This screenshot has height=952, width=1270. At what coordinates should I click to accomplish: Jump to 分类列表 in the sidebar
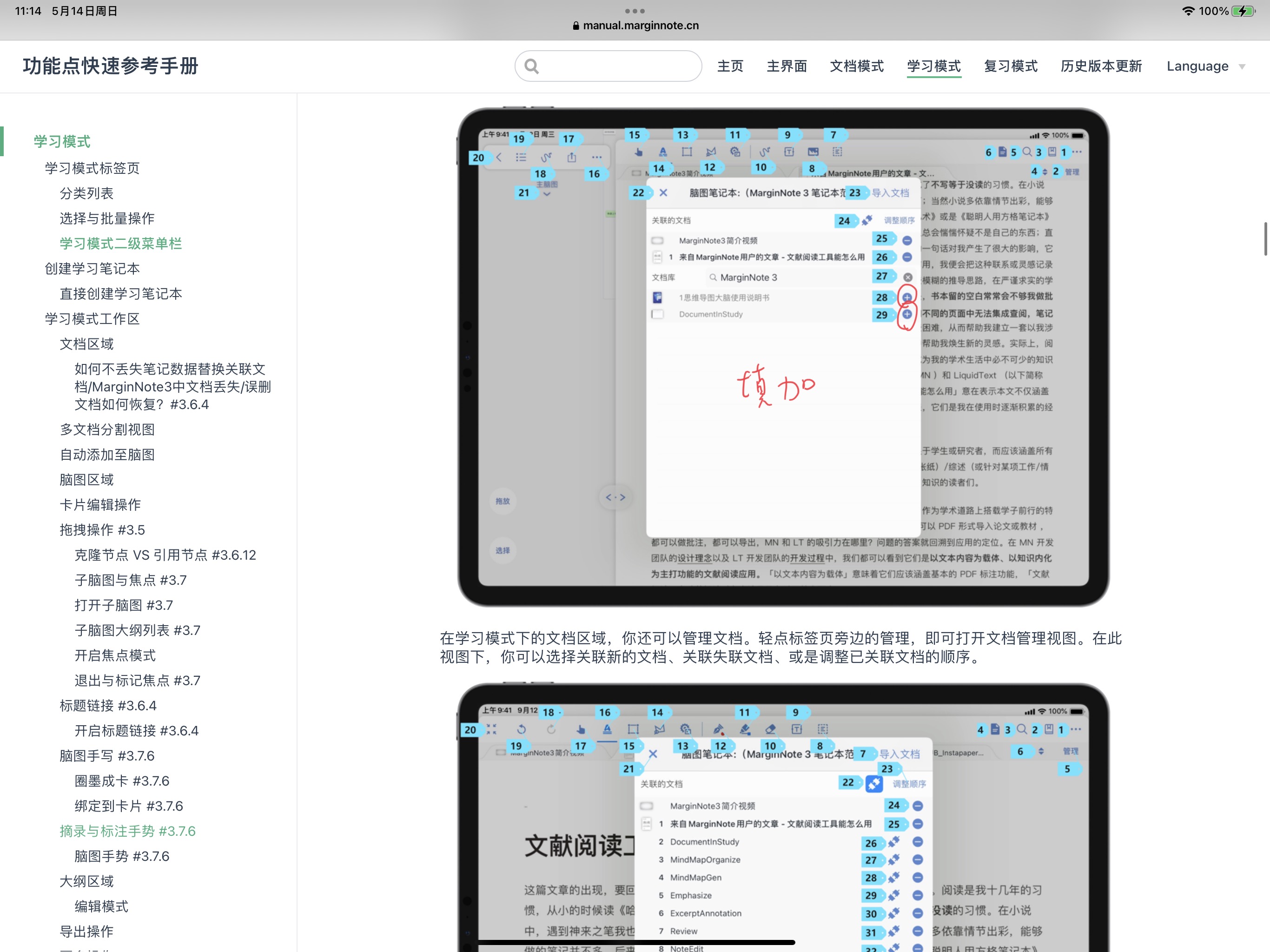point(86,193)
